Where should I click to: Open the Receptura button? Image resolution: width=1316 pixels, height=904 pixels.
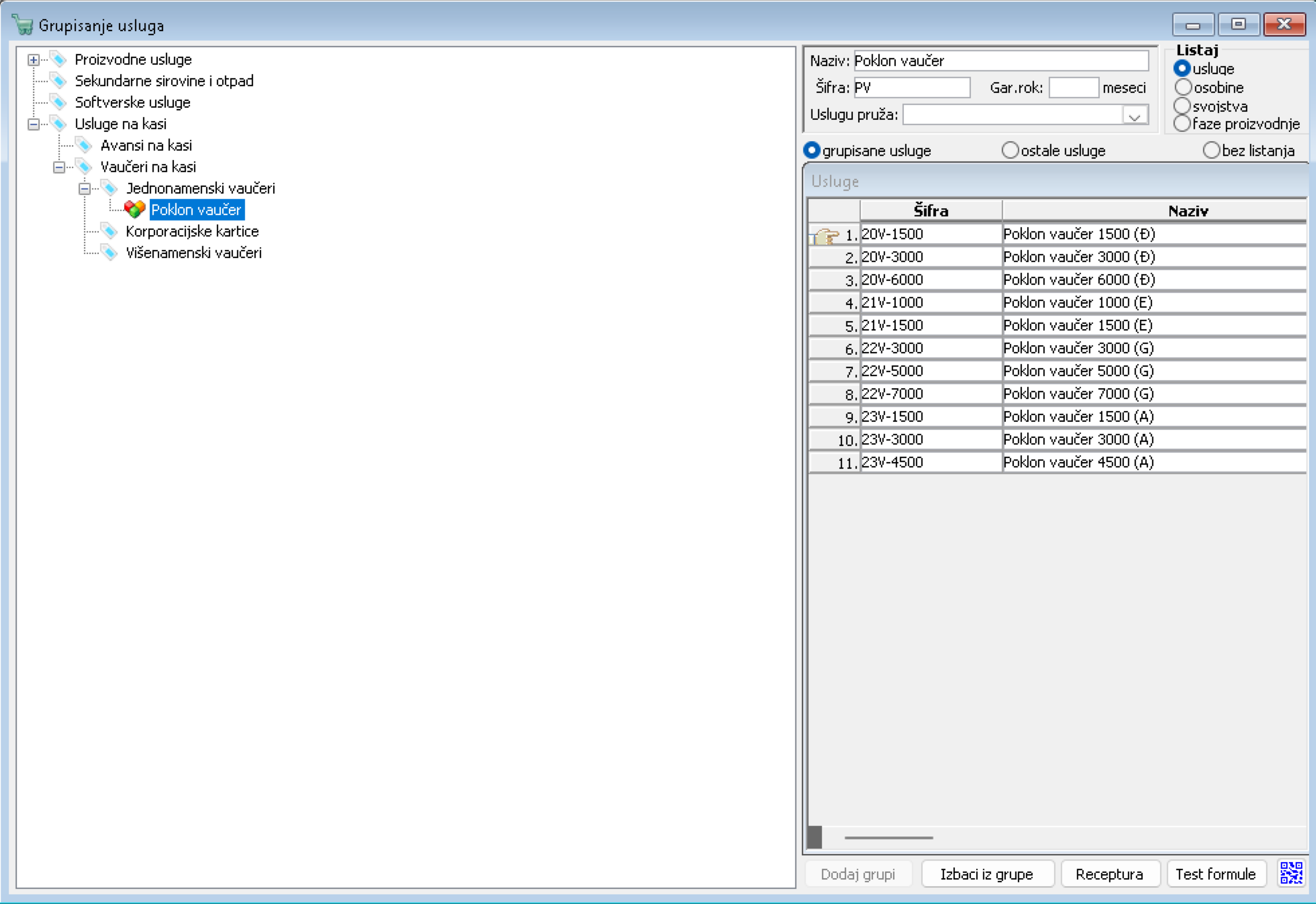[x=1109, y=874]
